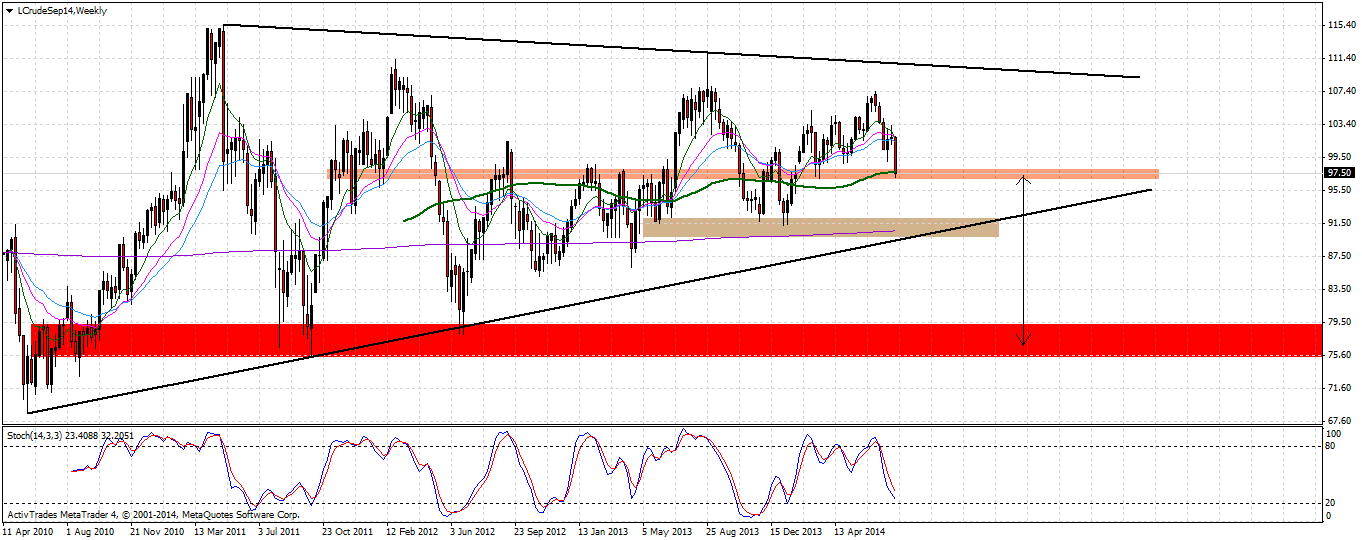Click the 115.40 price axis label
Screen dimensions: 1362x540
(x=1340, y=24)
